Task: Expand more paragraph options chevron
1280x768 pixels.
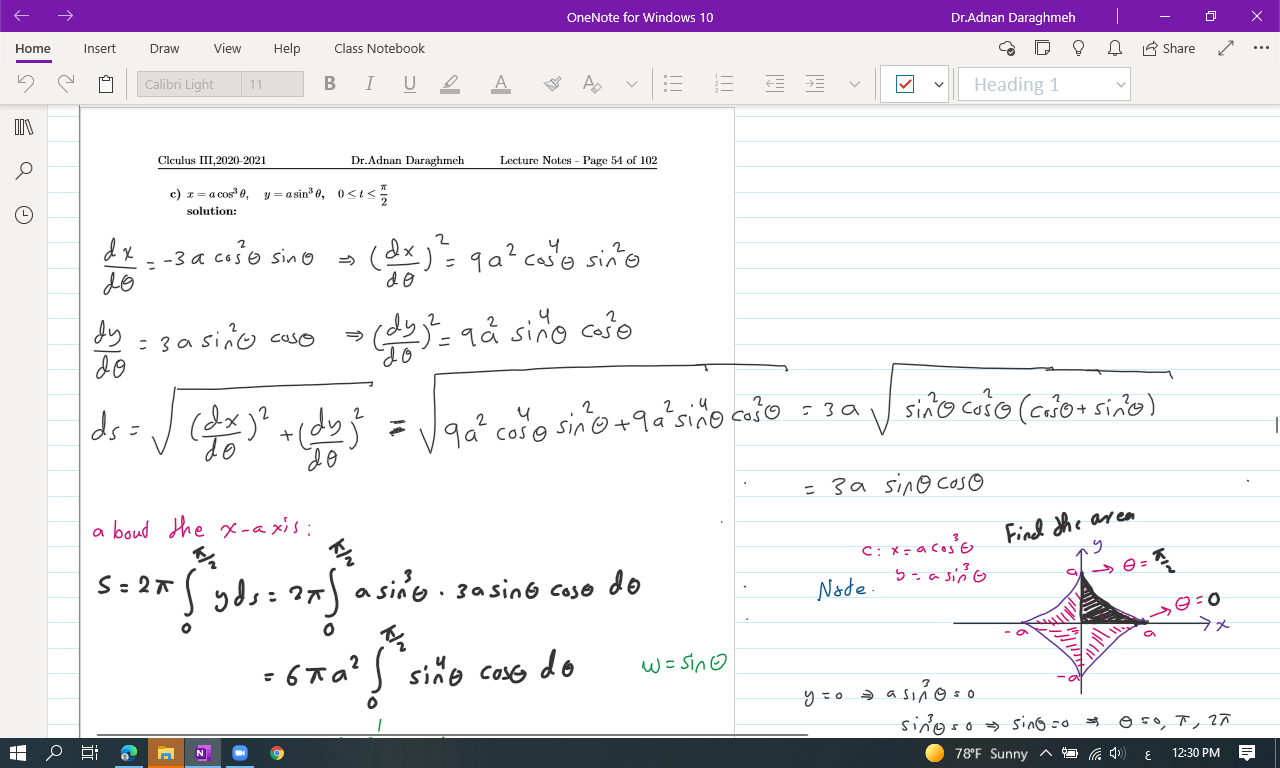Action: coord(855,85)
